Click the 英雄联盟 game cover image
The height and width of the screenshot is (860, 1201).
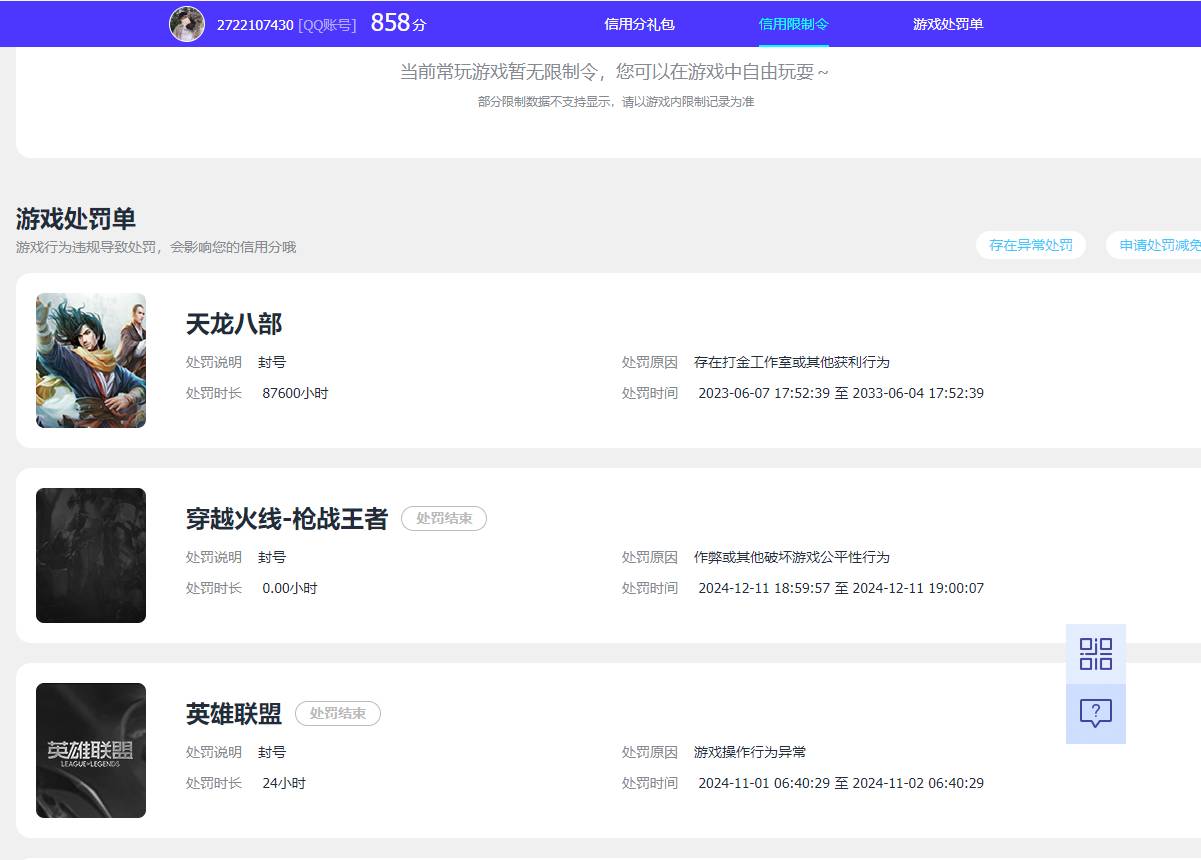click(x=91, y=750)
